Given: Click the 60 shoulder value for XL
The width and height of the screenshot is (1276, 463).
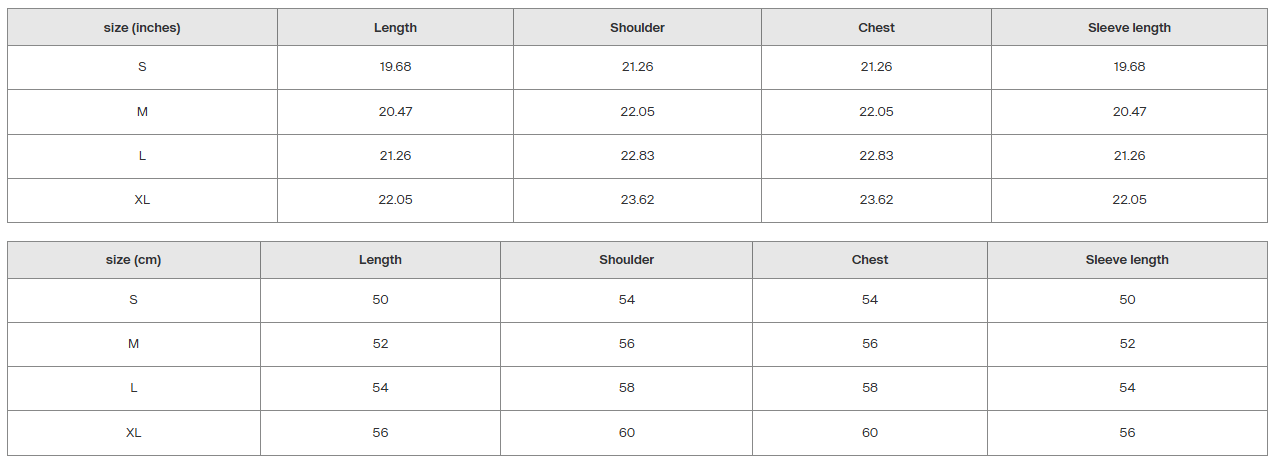Looking at the screenshot, I should point(626,433).
